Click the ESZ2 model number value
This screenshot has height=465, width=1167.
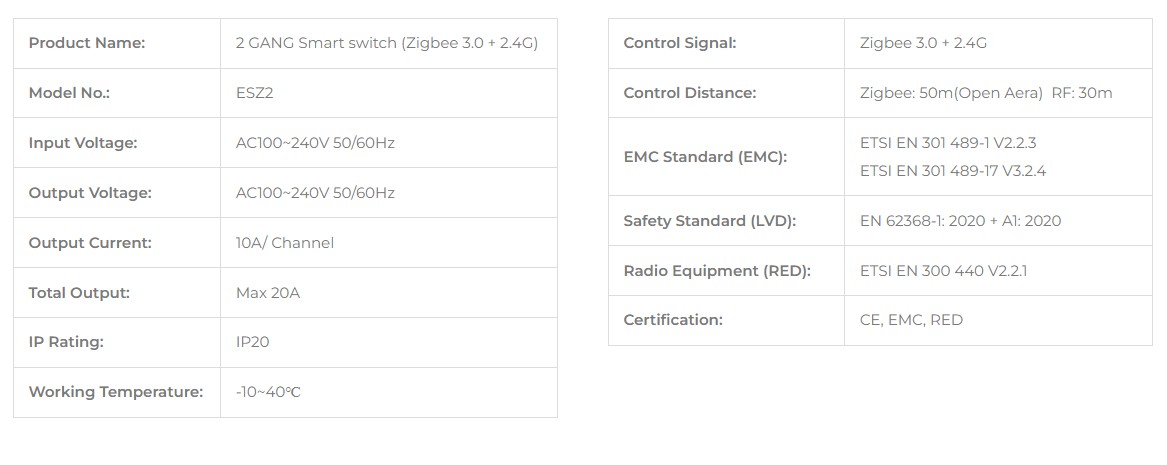coord(255,93)
